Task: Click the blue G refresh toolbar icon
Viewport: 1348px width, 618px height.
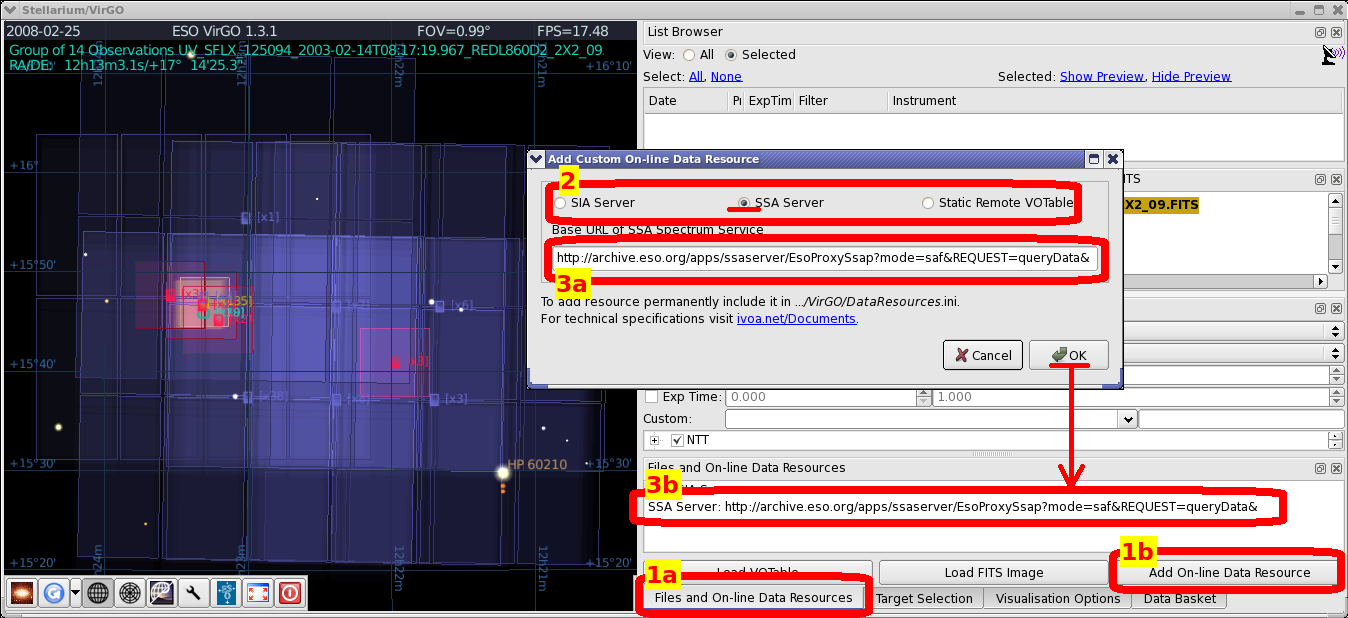Action: 55,593
